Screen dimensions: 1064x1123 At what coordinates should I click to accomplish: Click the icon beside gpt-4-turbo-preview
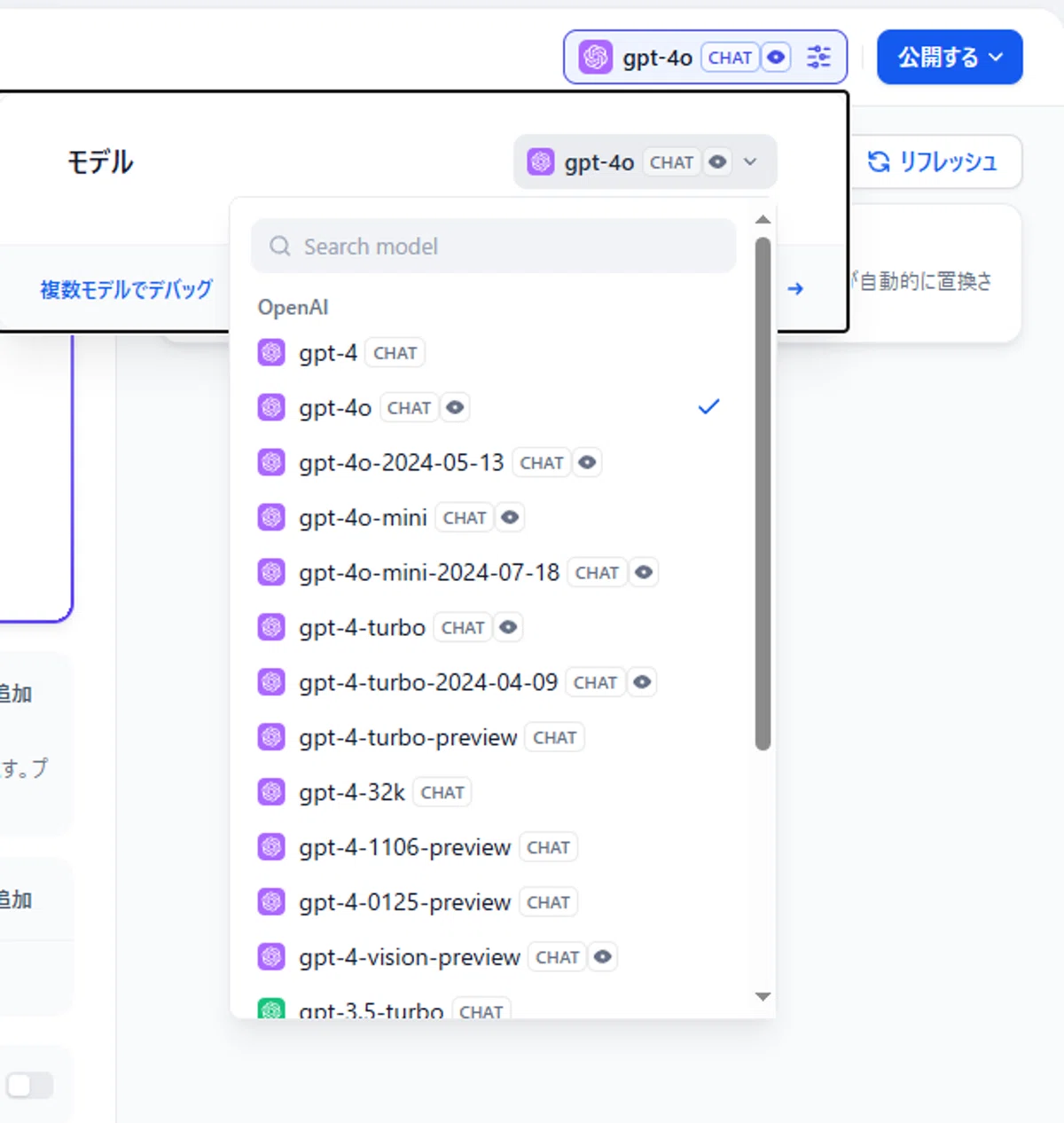tap(271, 737)
